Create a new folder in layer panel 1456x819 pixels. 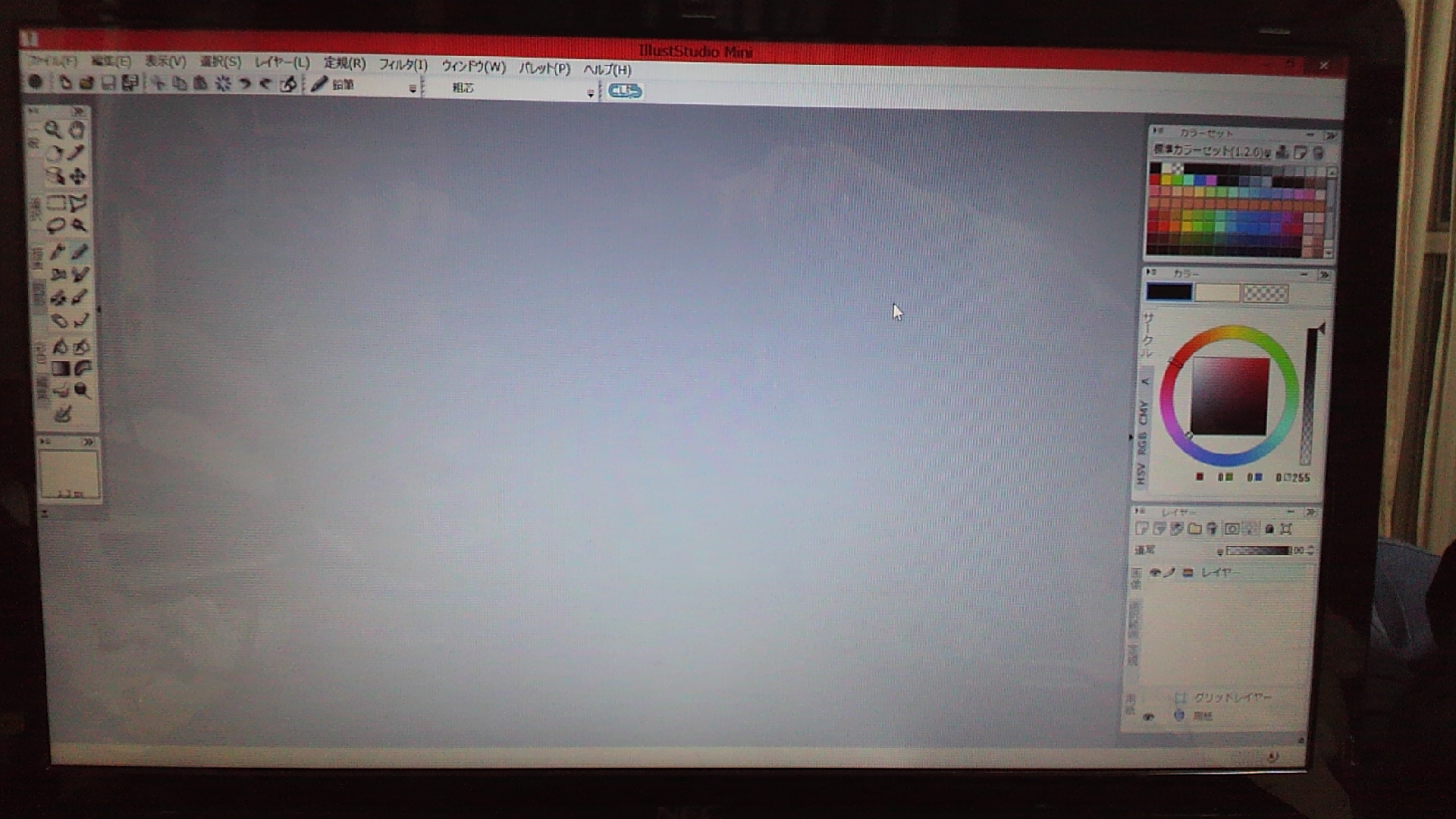point(1194,529)
